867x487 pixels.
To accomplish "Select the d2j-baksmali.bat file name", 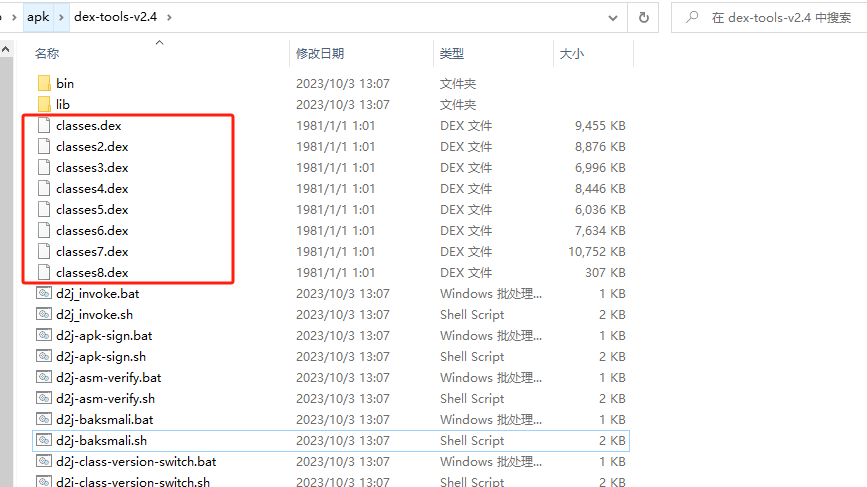I will (105, 420).
